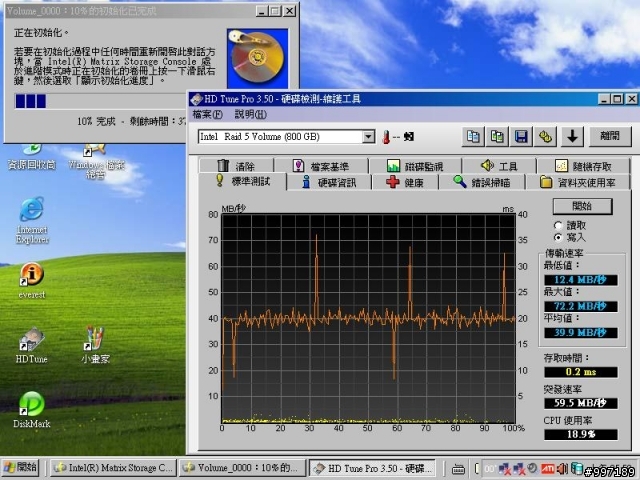
Task: Click the first disconnected network tray icon
Action: click(504, 469)
